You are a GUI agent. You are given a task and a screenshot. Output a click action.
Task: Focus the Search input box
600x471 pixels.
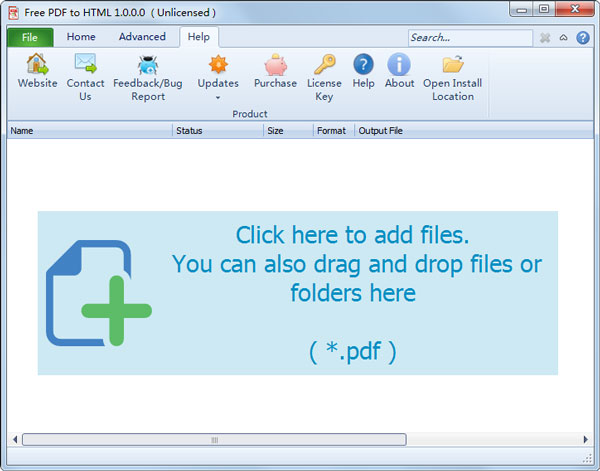[470, 38]
